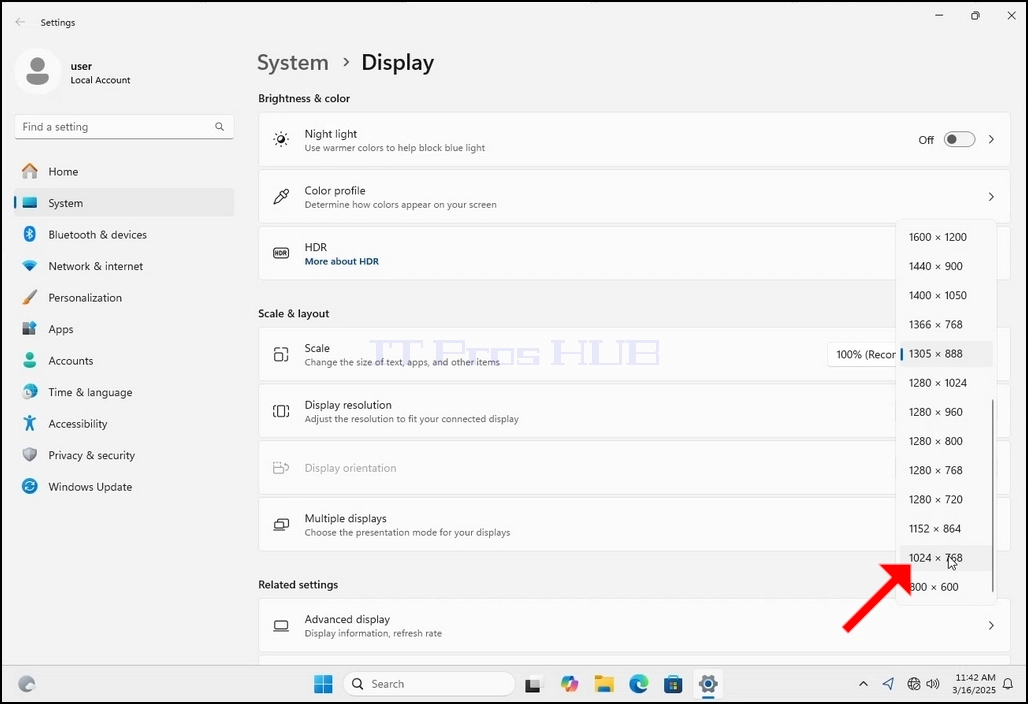The height and width of the screenshot is (704, 1028).
Task: Click the volume speaker tray icon
Action: (932, 684)
